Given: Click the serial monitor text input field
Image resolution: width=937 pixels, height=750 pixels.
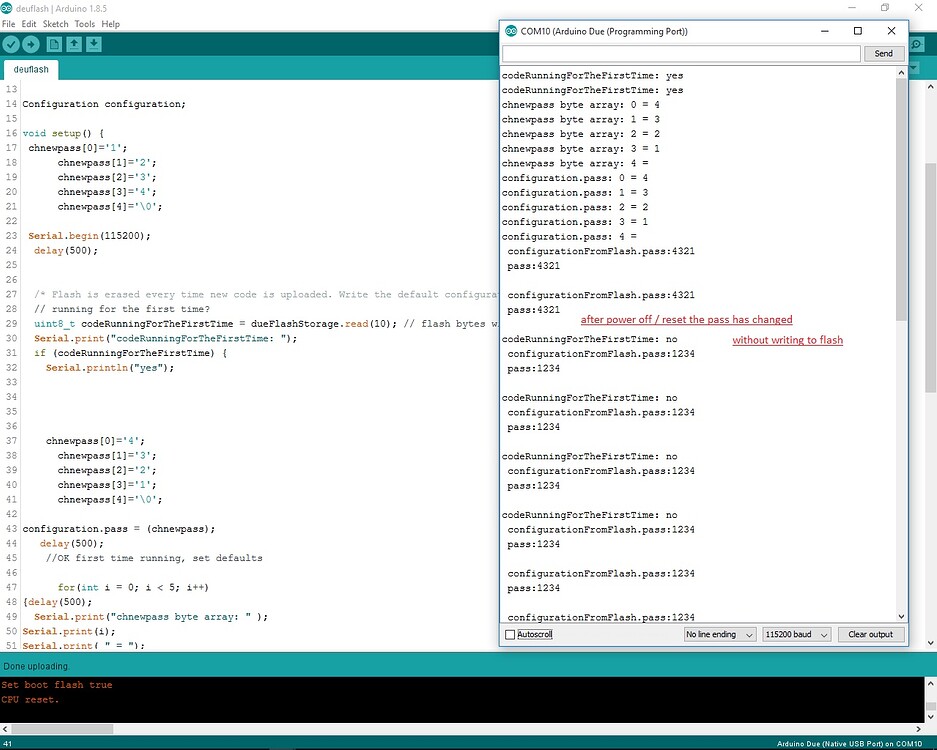Looking at the screenshot, I should click(x=680, y=53).
